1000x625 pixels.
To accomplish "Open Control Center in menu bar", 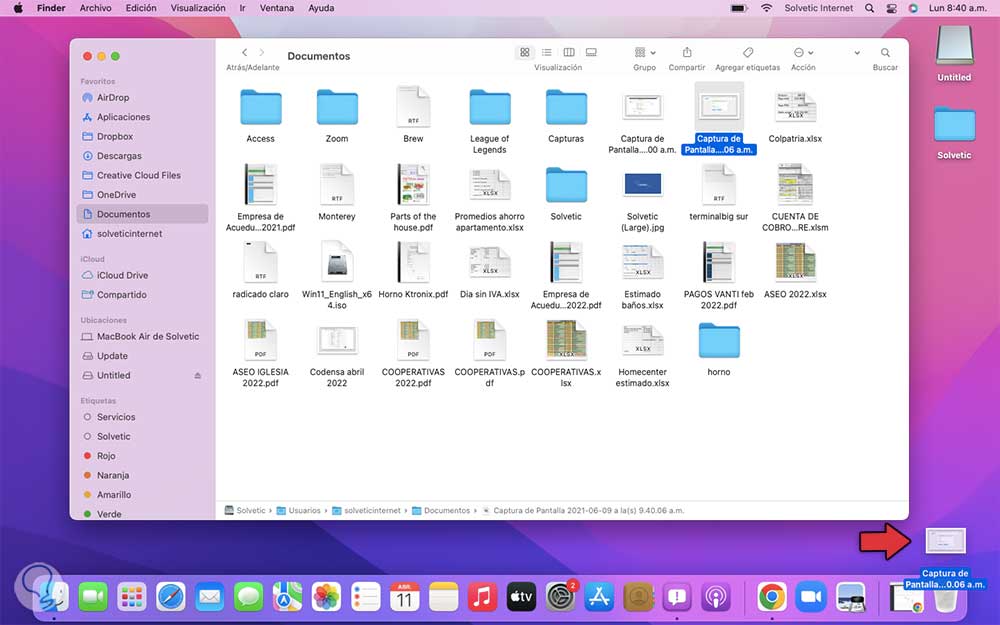I will click(892, 8).
